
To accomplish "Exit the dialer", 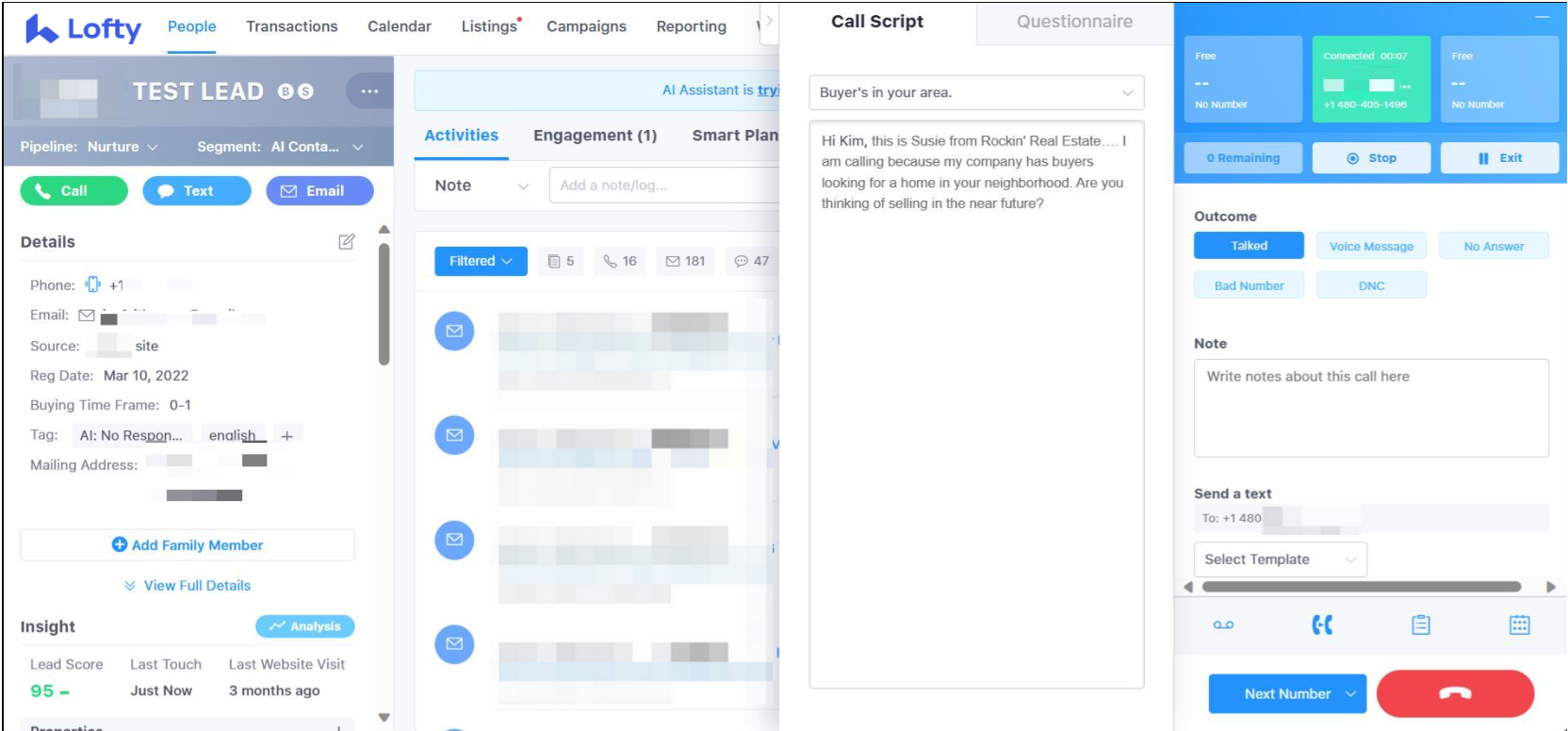I will click(x=1499, y=158).
